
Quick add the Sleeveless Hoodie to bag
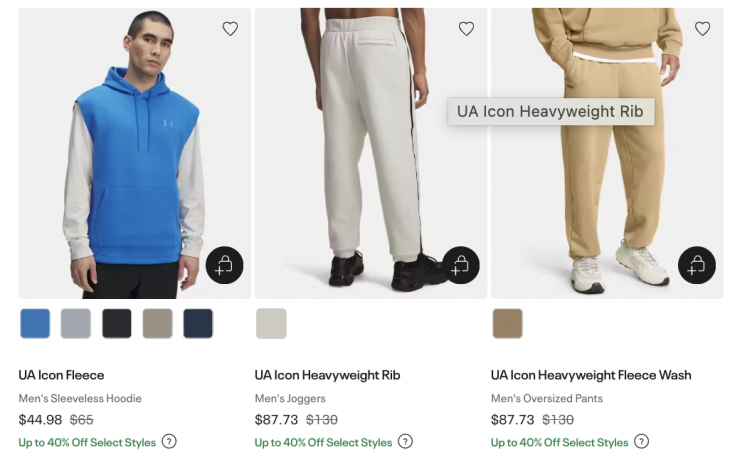(224, 265)
